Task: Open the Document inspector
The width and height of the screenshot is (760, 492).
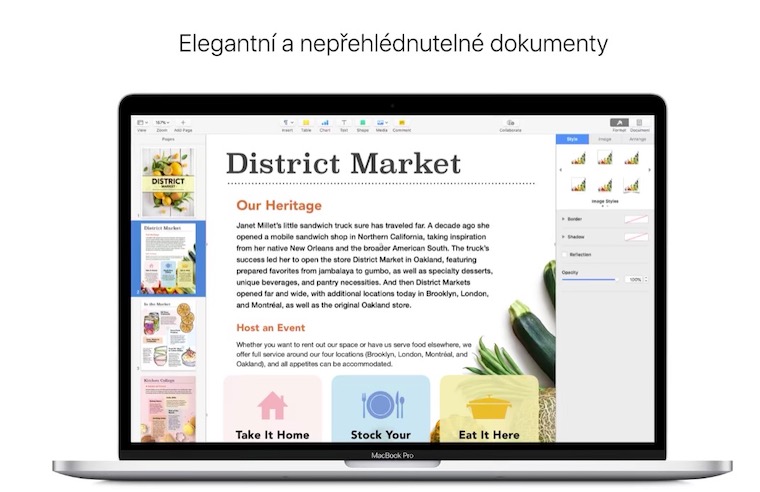Action: [x=639, y=123]
